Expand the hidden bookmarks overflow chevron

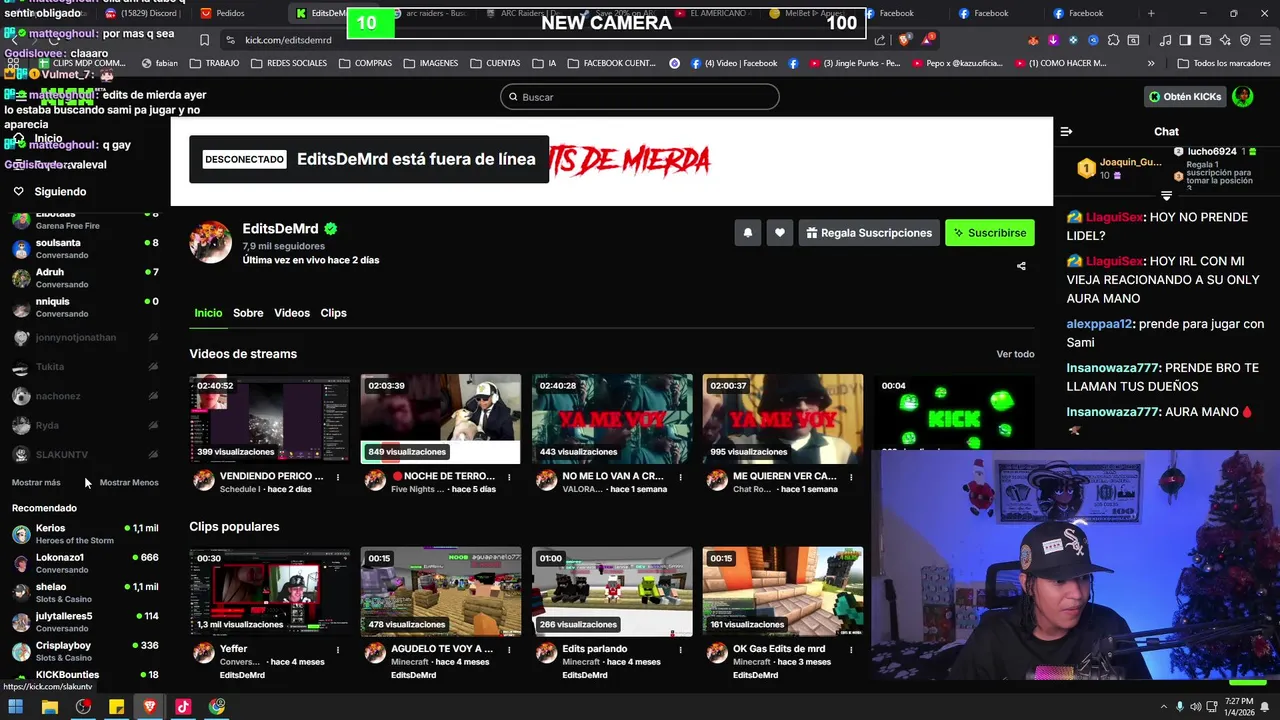click(1151, 63)
